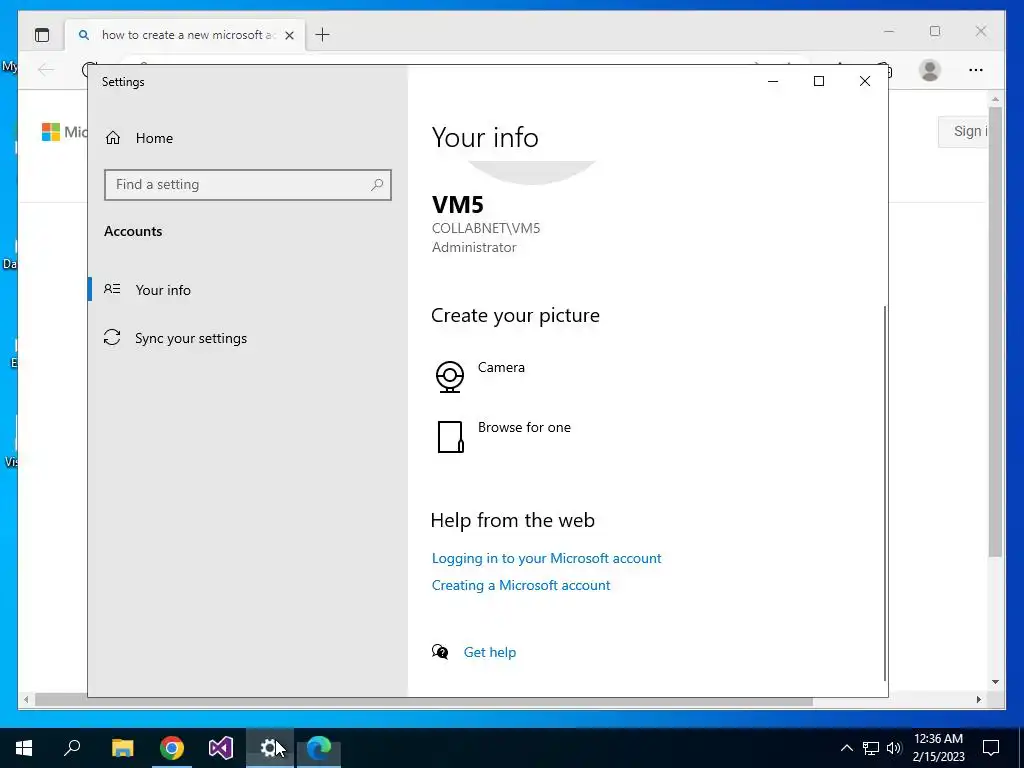Open a new tab in Edge
1024x768 pixels.
click(x=323, y=35)
